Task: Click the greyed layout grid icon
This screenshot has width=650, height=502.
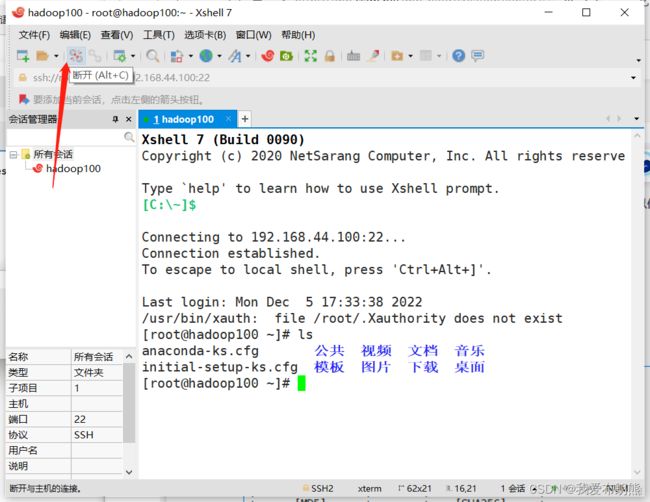Action: coord(426,56)
